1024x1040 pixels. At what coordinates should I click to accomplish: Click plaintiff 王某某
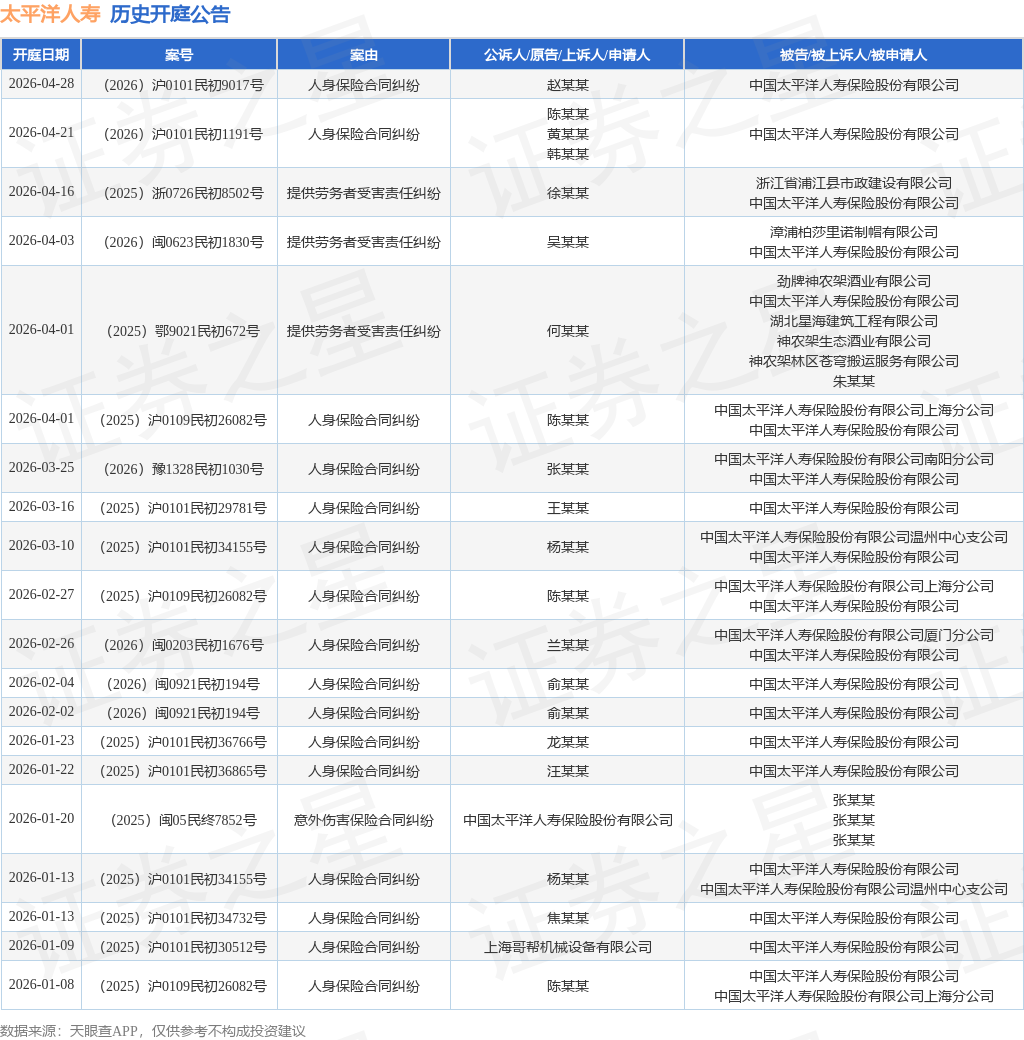click(568, 508)
